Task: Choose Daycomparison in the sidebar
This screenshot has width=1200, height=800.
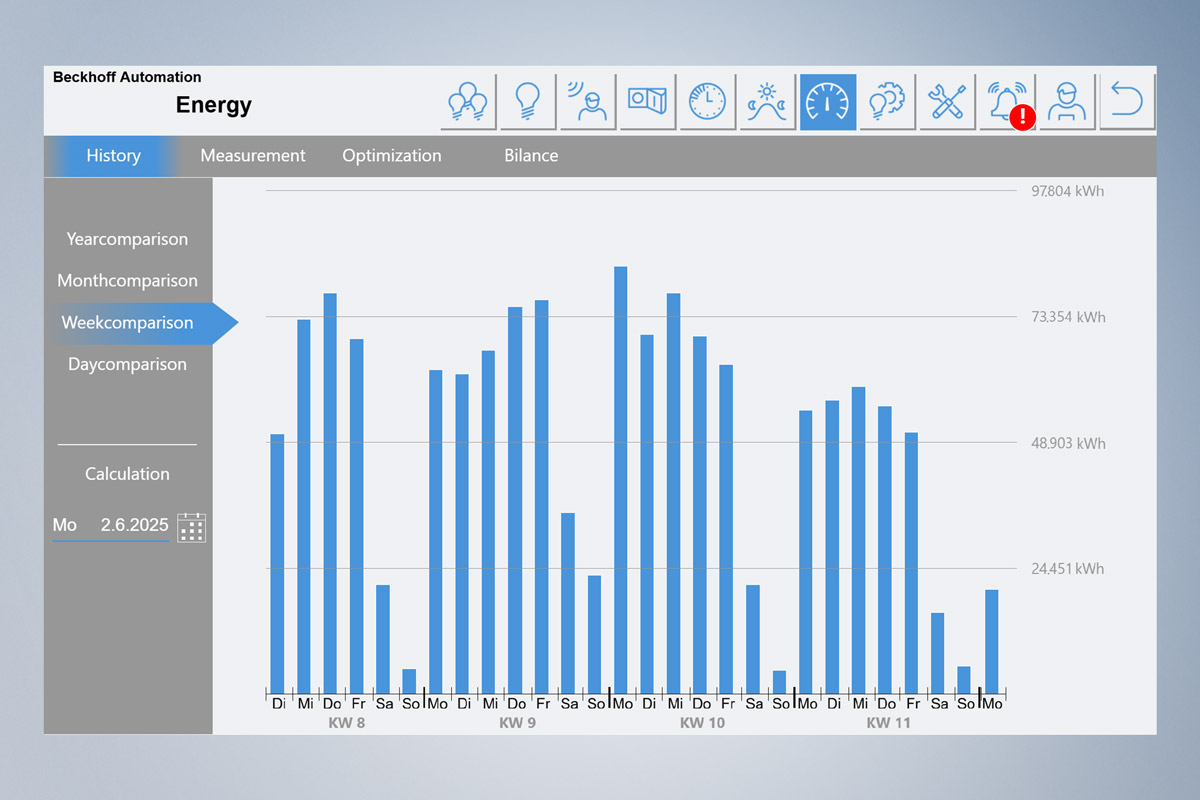Action: [x=127, y=365]
